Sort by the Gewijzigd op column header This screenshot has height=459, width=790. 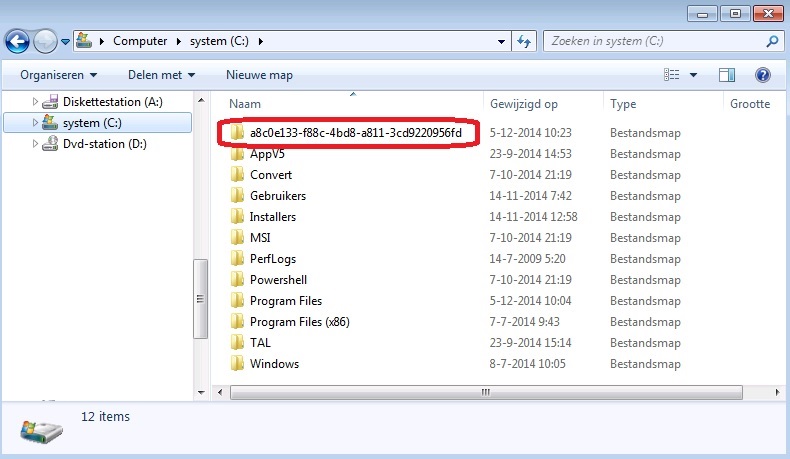pyautogui.click(x=523, y=104)
